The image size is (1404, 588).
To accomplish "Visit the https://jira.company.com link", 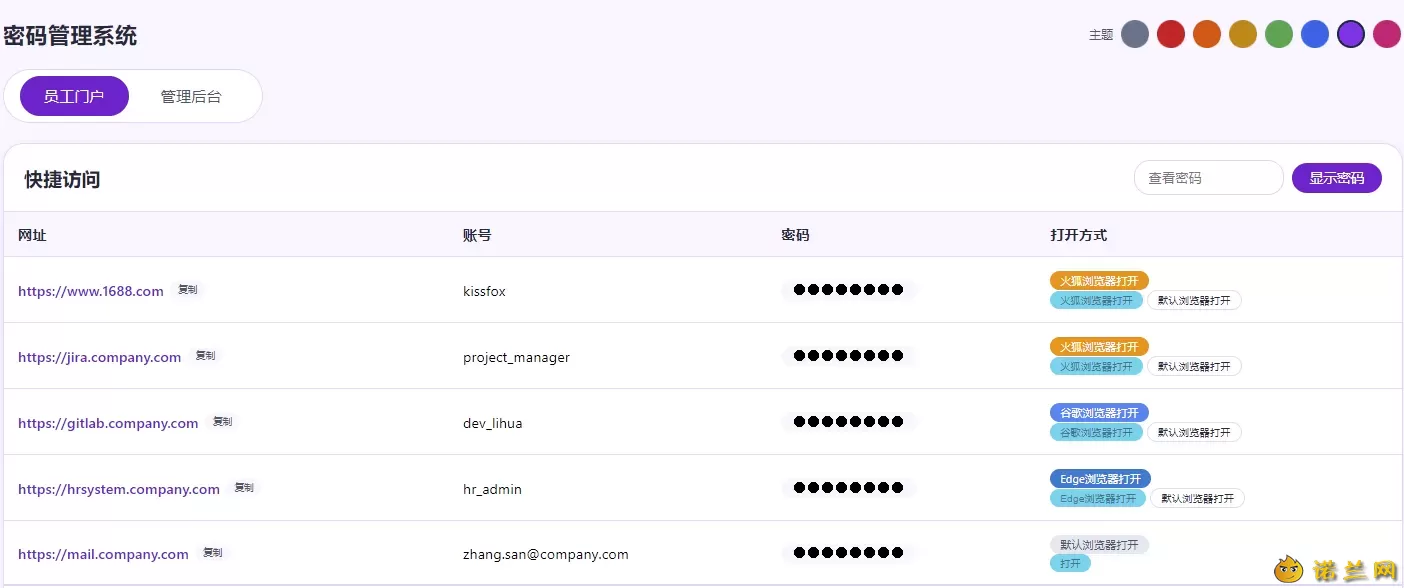I will [100, 357].
